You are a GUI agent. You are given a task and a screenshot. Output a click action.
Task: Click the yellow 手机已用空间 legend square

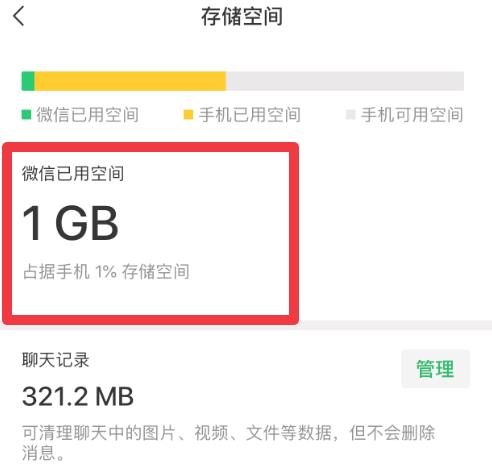tap(188, 115)
